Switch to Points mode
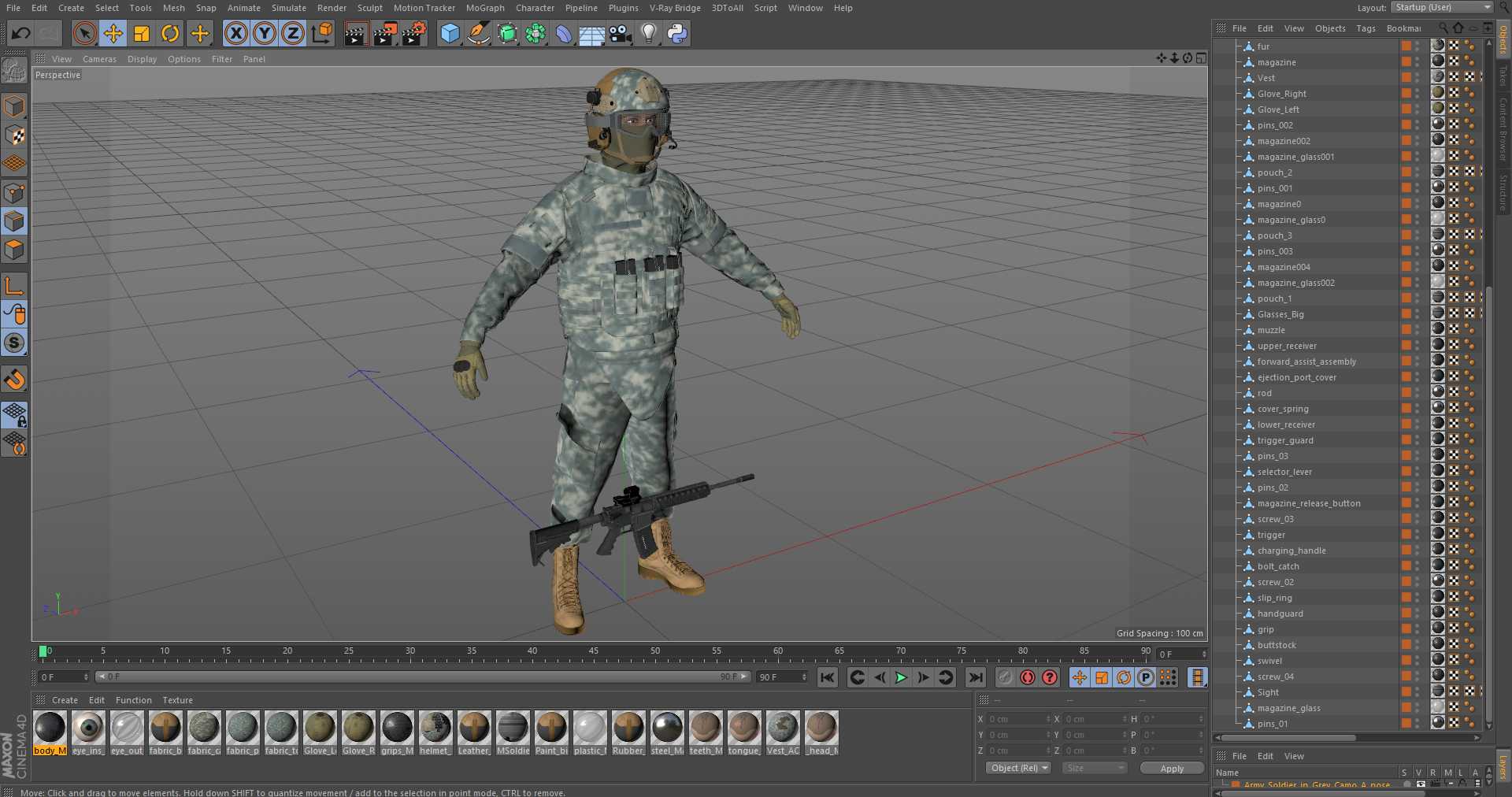 14,193
